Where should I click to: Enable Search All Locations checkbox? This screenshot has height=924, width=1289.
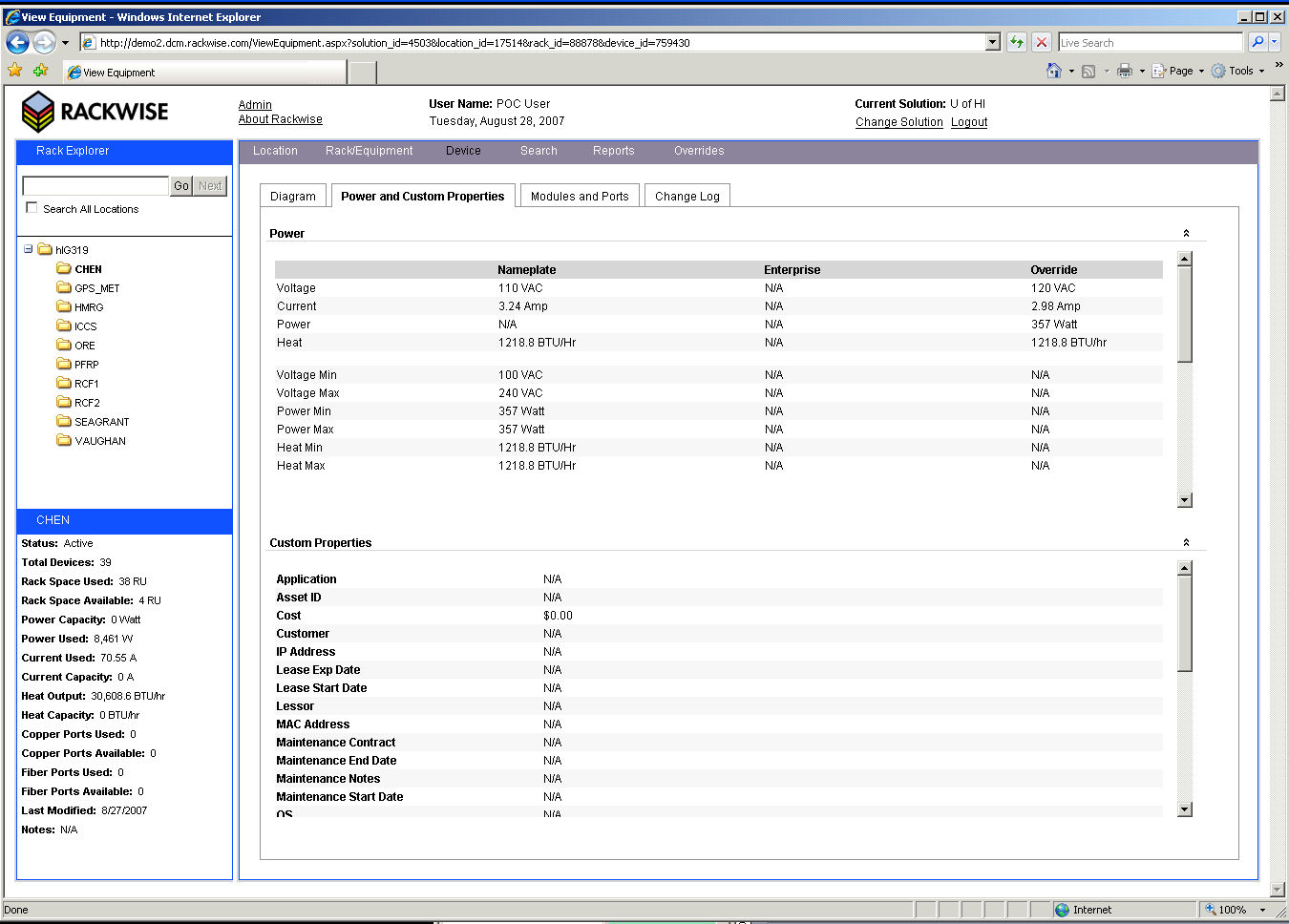coord(32,208)
